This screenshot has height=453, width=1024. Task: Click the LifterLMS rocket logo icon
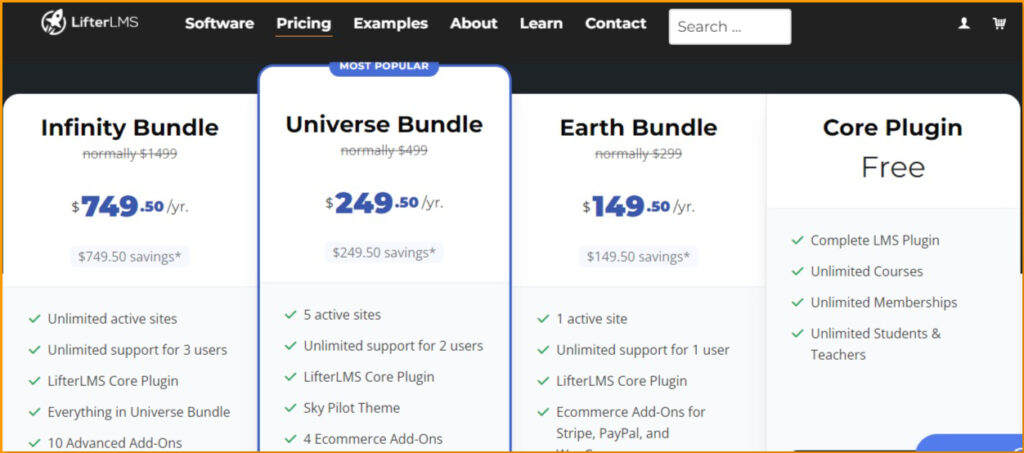click(53, 22)
